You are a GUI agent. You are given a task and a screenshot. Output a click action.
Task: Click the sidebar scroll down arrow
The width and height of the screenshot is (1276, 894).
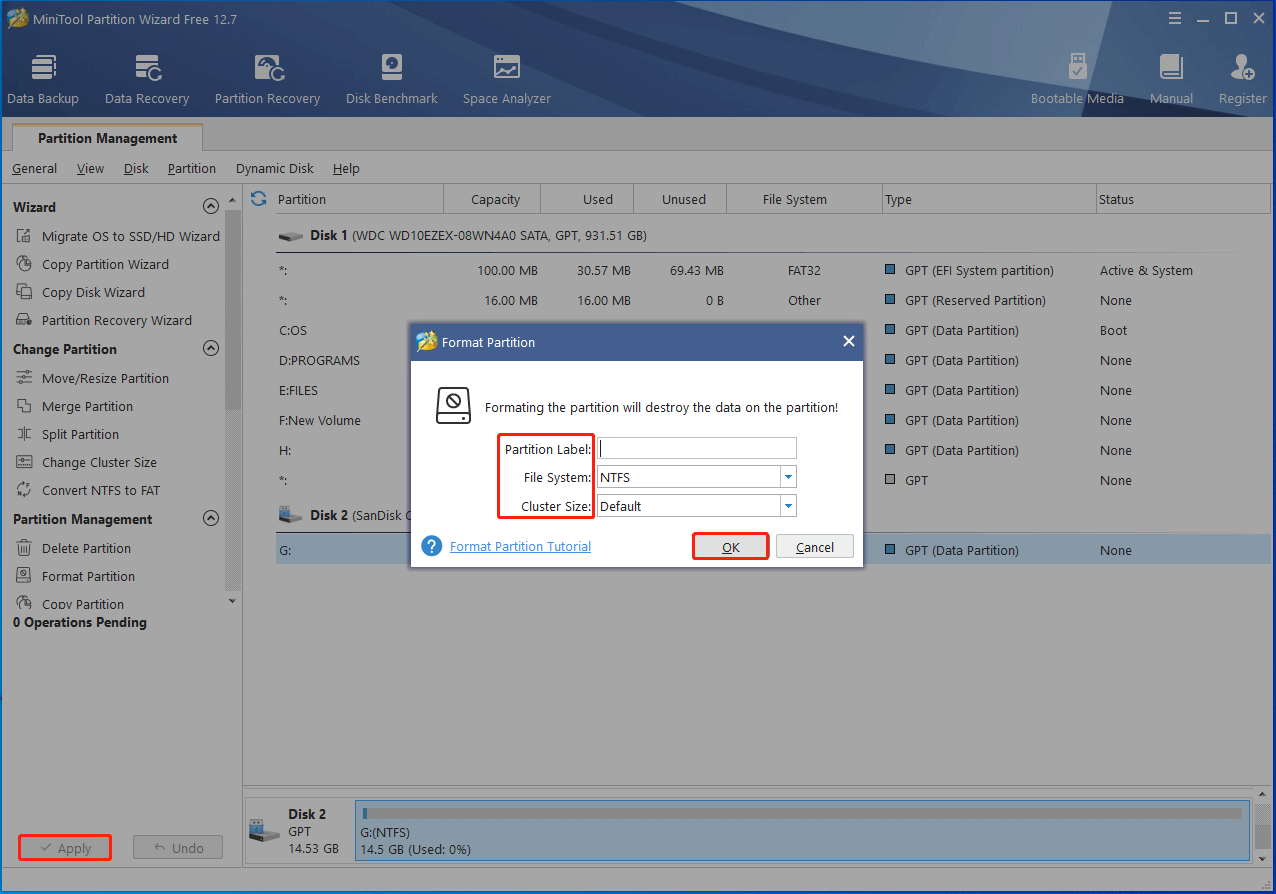tap(233, 601)
